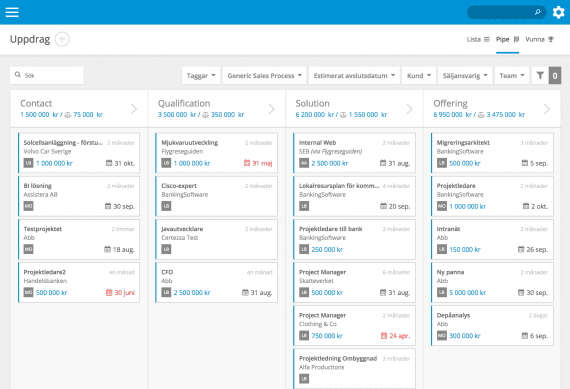Switch to the Vunna view tab

539,39
